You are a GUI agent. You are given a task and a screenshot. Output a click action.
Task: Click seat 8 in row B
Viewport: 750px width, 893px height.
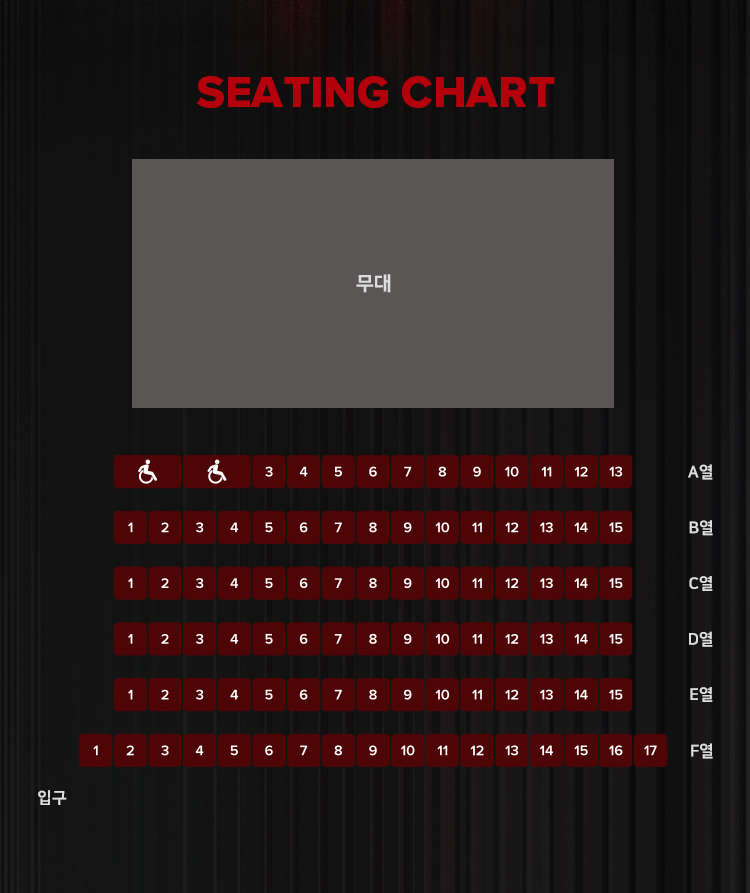(x=373, y=527)
